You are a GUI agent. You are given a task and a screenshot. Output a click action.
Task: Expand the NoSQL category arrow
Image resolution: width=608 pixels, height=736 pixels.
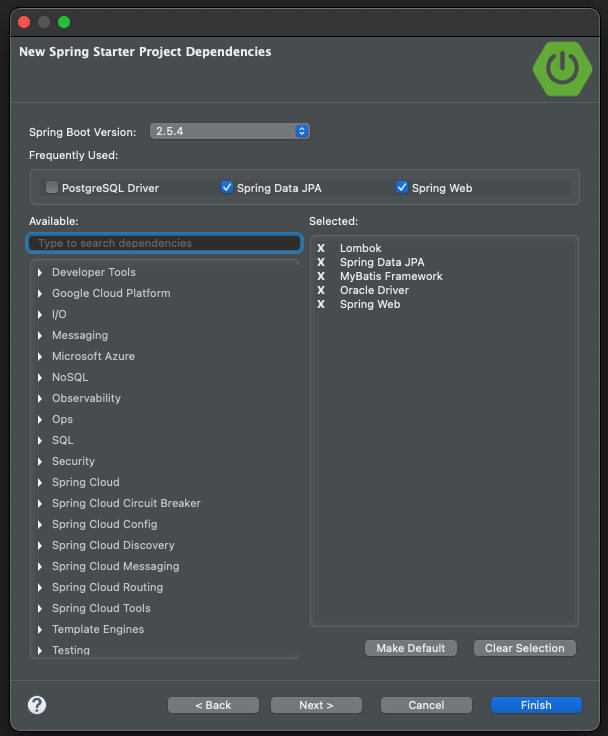click(40, 377)
